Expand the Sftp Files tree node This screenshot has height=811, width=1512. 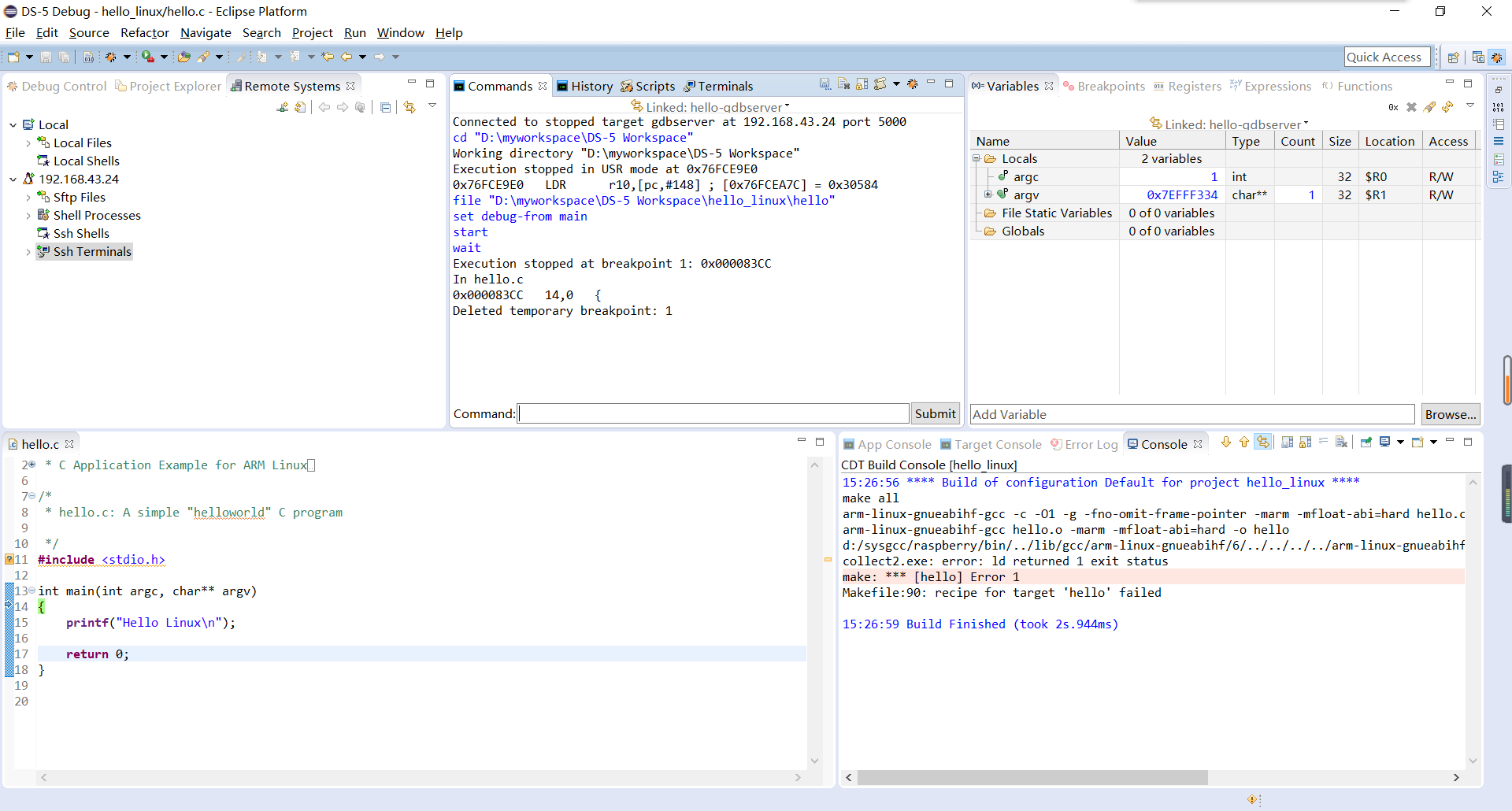click(28, 198)
